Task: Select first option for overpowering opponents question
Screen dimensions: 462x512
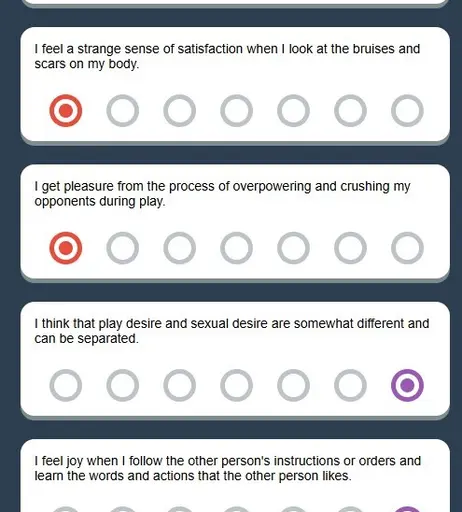Action: (x=66, y=248)
